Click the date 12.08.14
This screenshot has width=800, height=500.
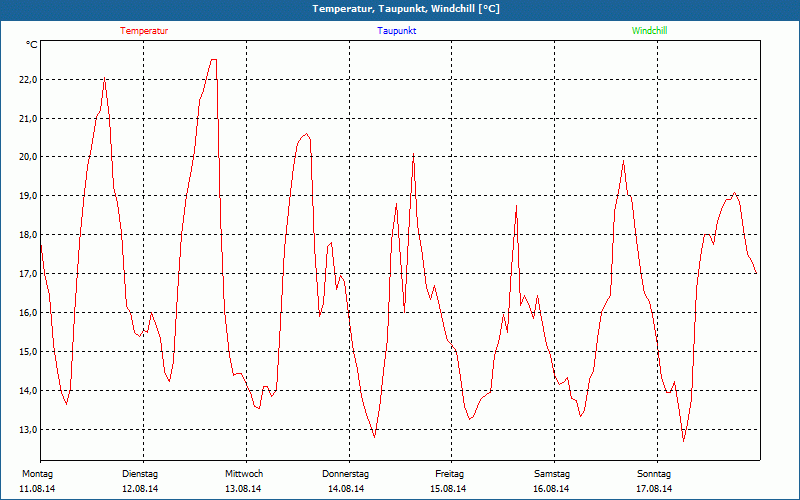(x=140, y=489)
